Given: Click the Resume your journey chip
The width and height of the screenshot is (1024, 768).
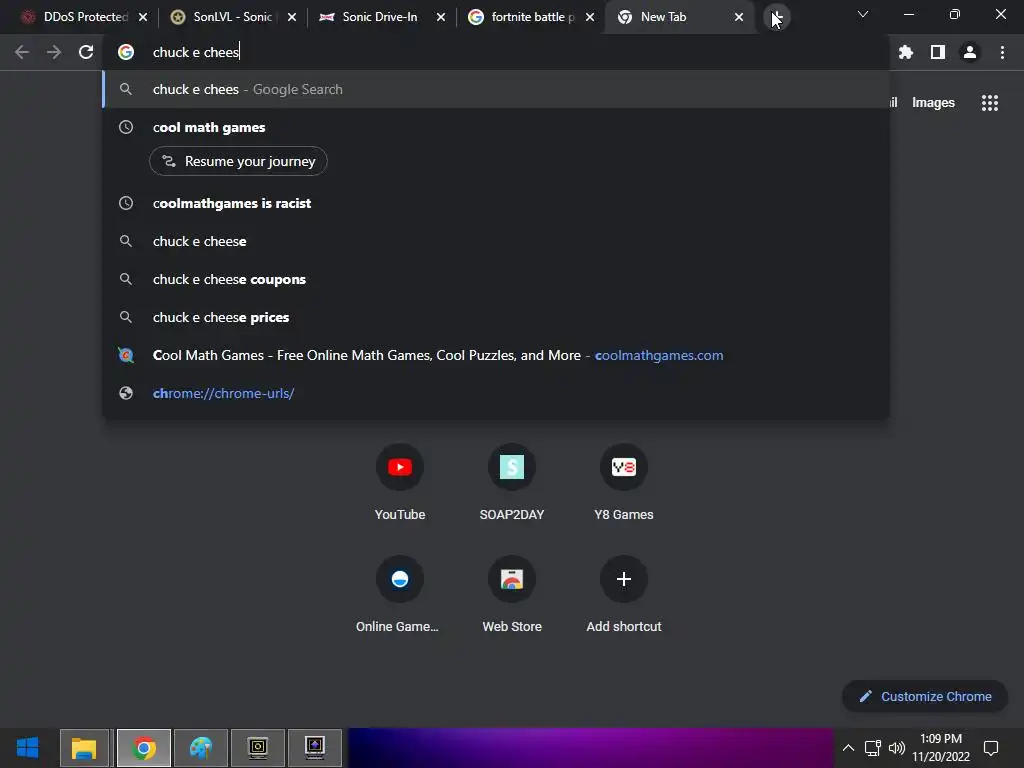Looking at the screenshot, I should 238,161.
